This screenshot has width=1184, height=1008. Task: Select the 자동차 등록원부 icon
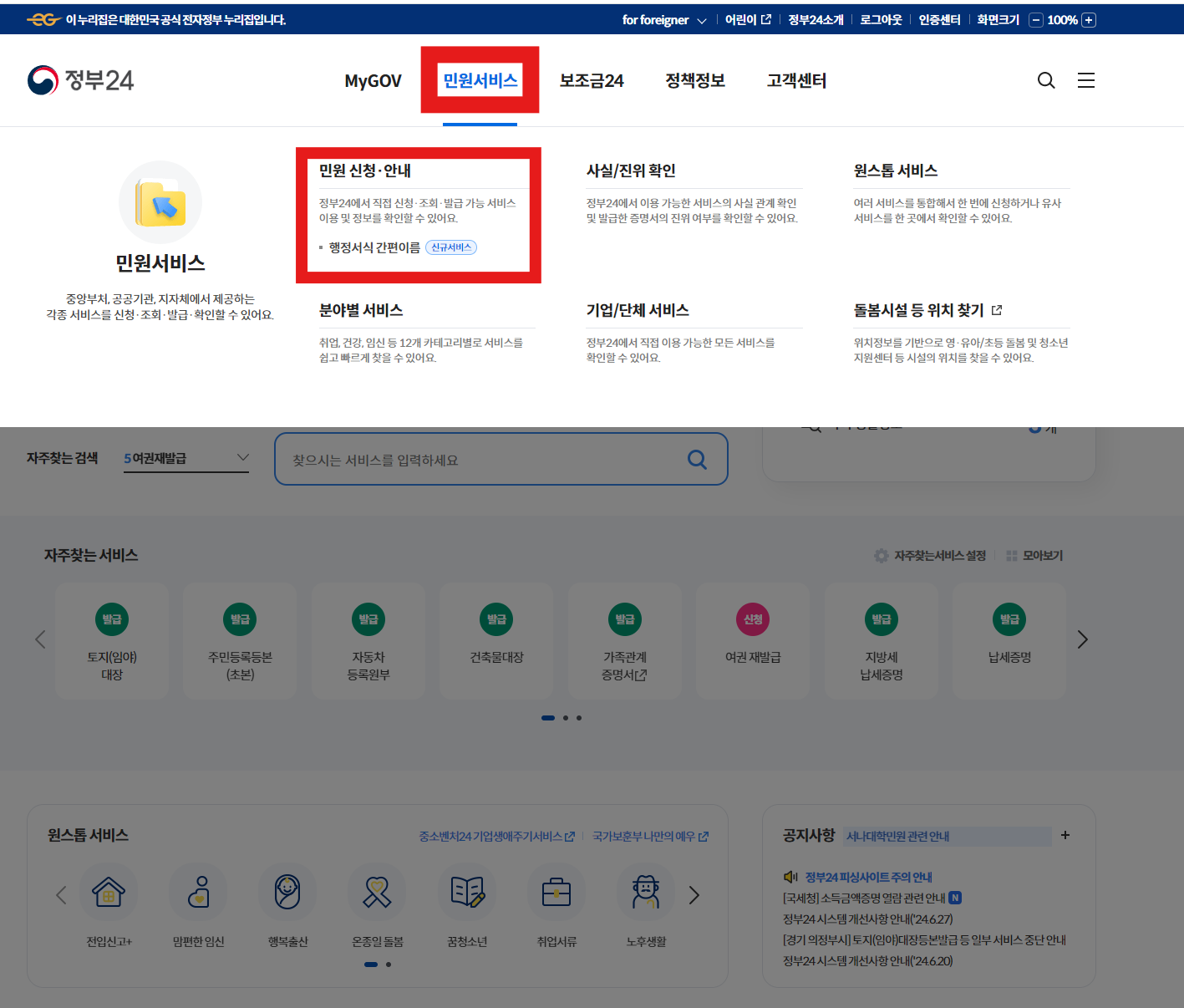tap(368, 641)
